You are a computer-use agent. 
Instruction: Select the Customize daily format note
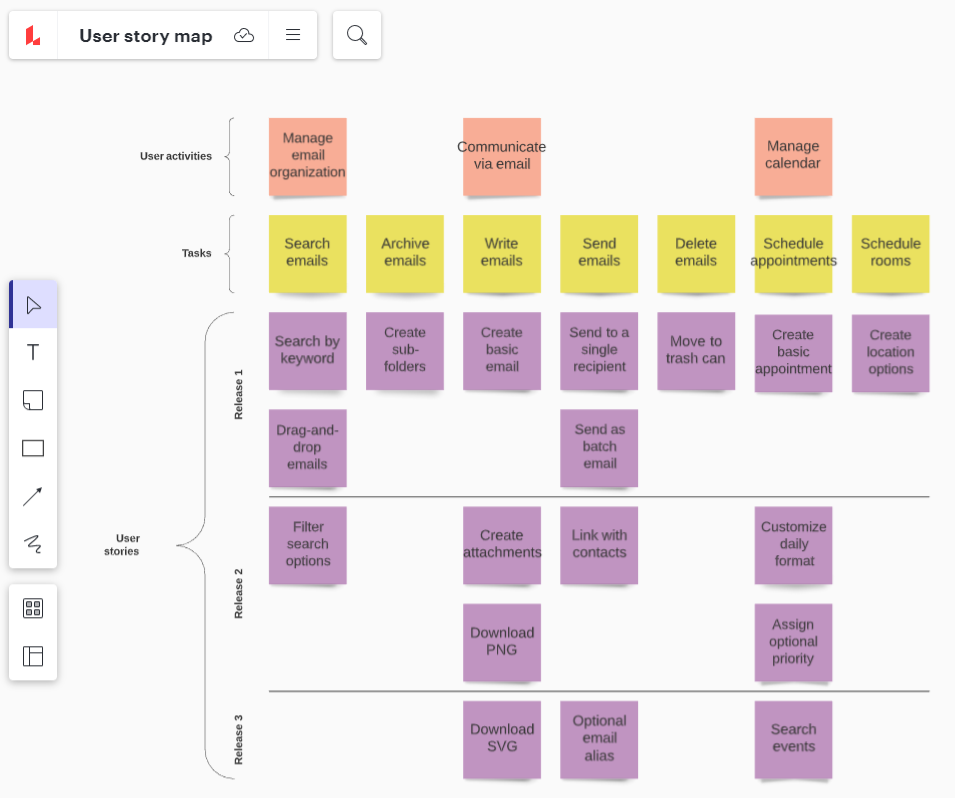pos(793,545)
